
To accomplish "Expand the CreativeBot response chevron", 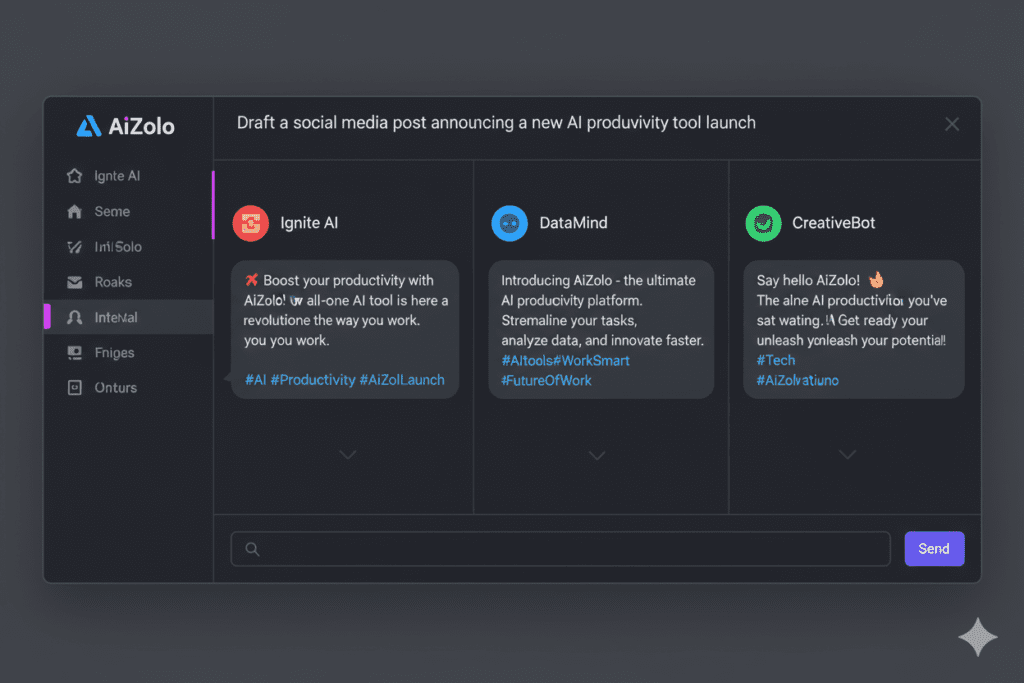I will [x=847, y=455].
